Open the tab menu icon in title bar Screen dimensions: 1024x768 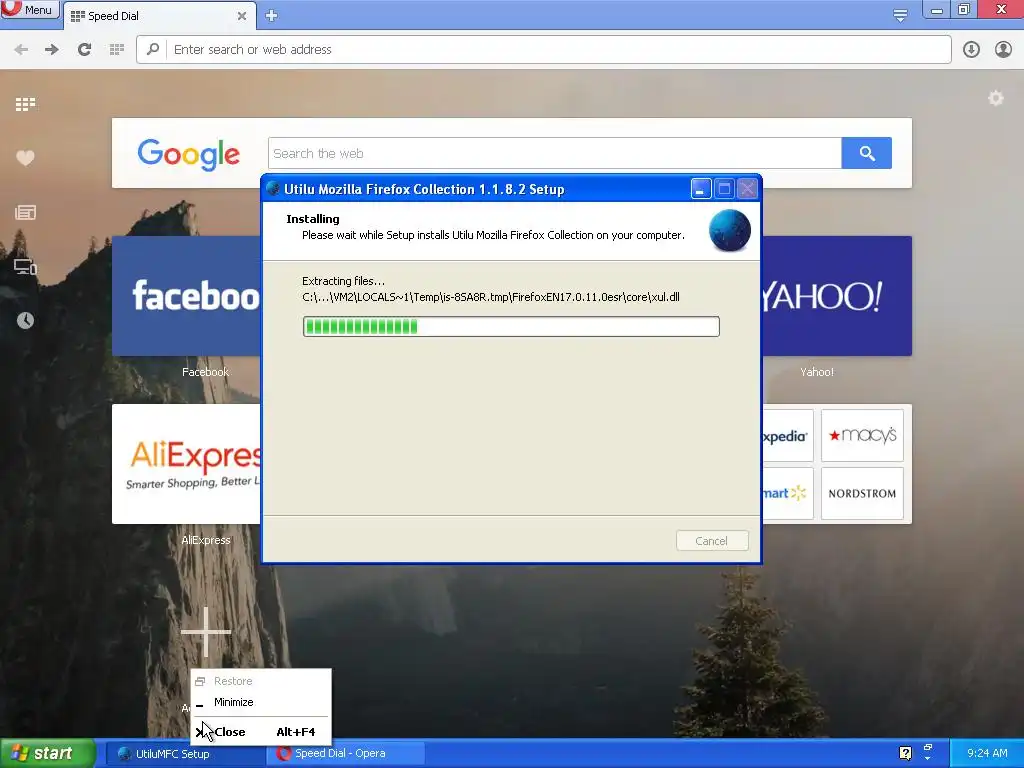(x=900, y=15)
